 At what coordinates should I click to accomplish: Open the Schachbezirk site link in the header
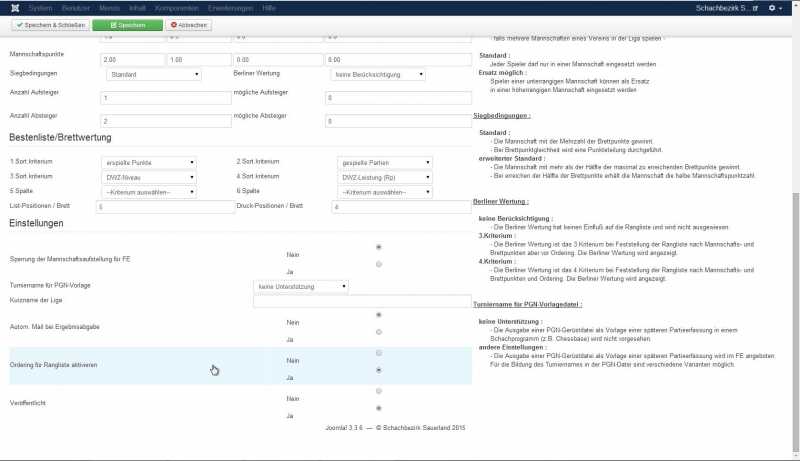pos(729,7)
